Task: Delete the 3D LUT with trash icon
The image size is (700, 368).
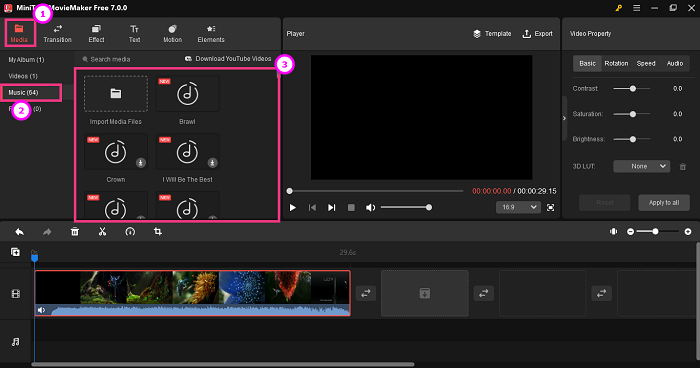Action: coord(683,167)
